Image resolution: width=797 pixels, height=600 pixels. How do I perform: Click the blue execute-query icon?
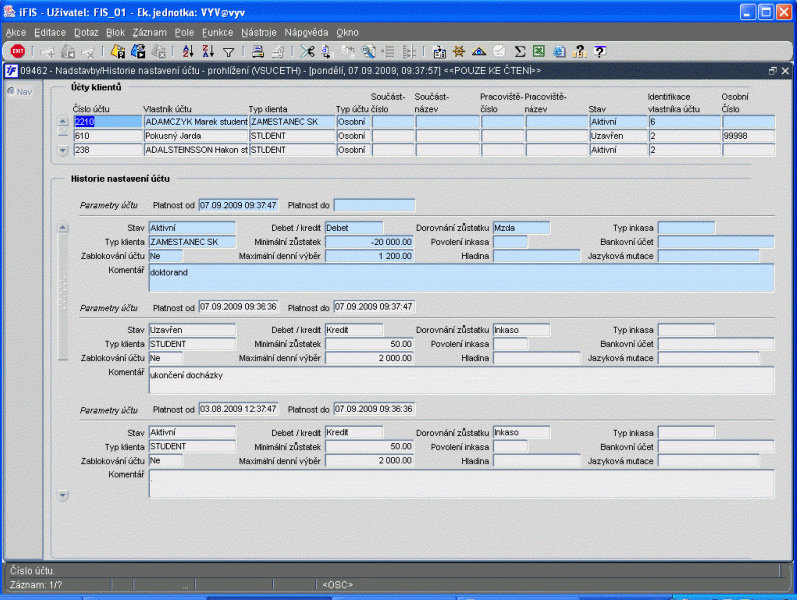click(138, 51)
